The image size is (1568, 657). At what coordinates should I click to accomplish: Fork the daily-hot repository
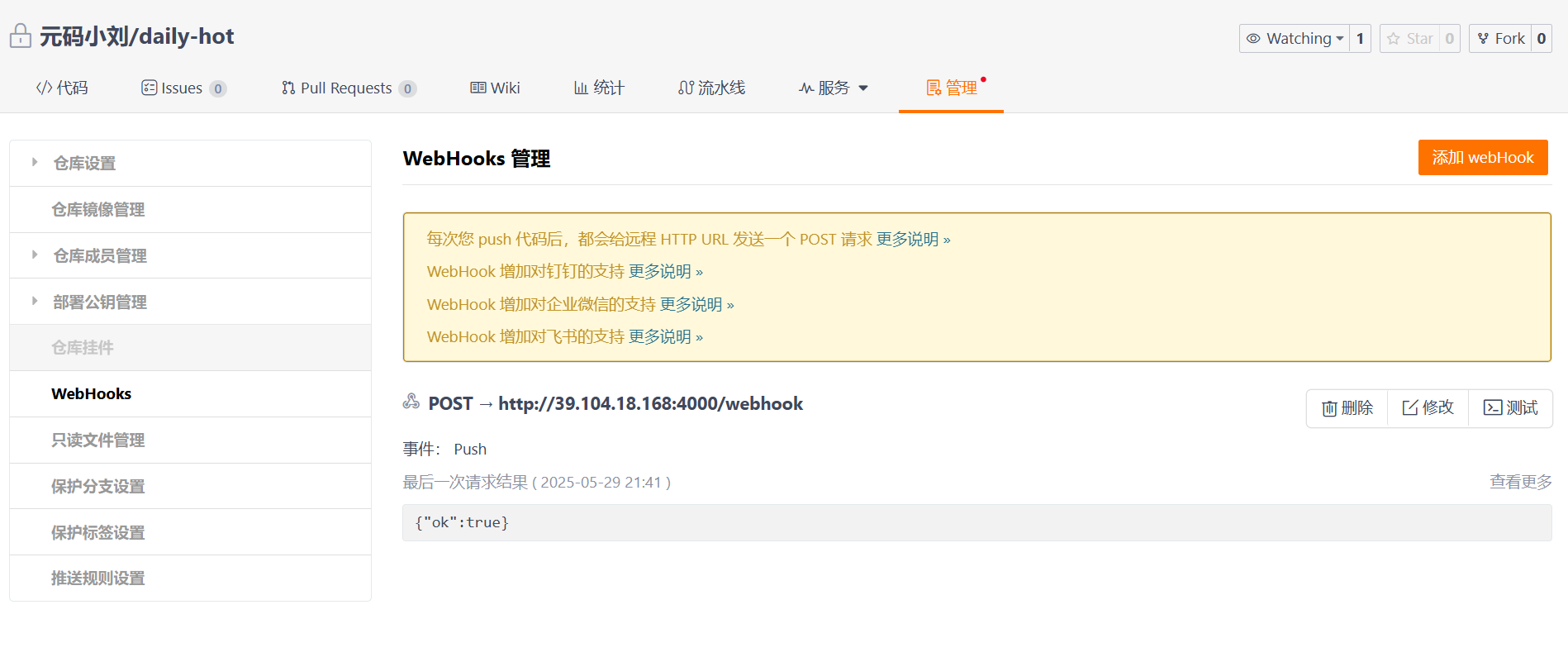[x=1501, y=39]
